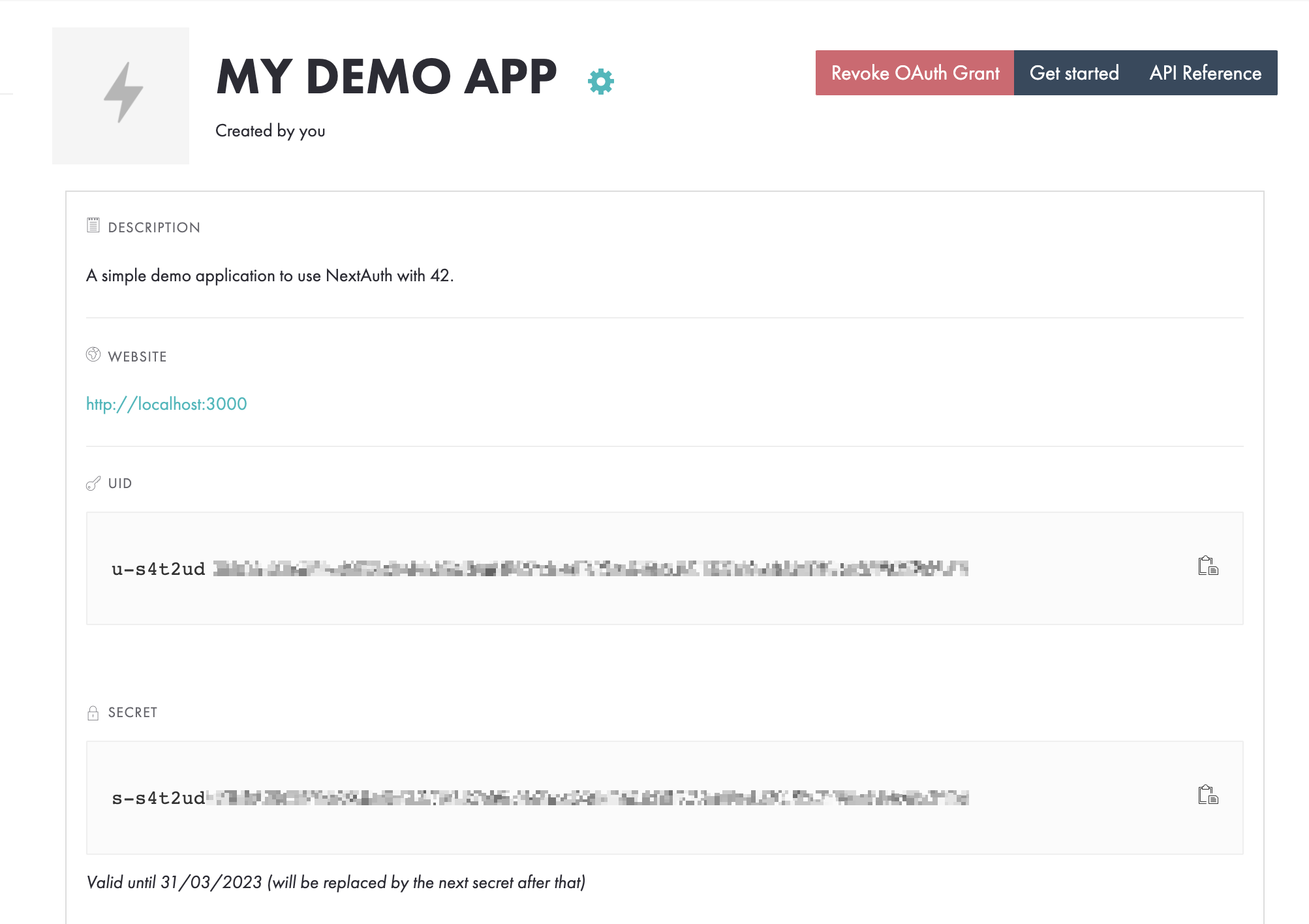This screenshot has width=1309, height=924.
Task: Click the Description notepad icon
Action: coord(93,226)
